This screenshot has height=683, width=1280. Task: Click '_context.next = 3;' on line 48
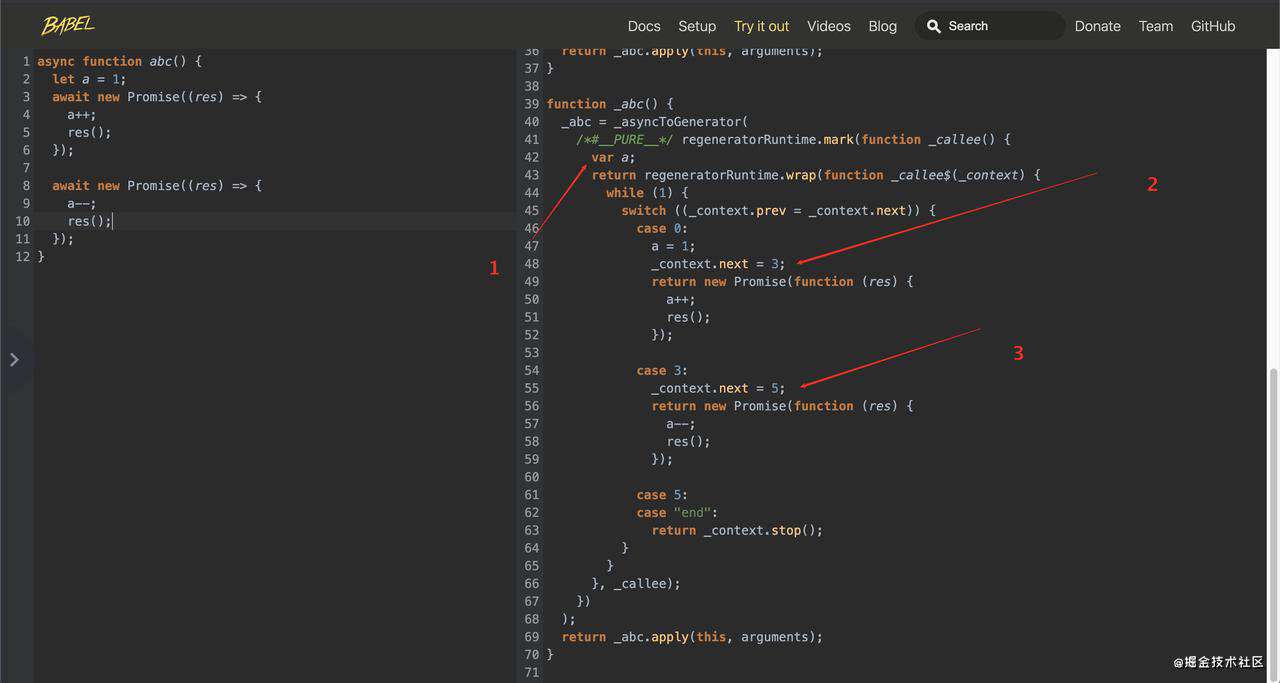tap(719, 264)
